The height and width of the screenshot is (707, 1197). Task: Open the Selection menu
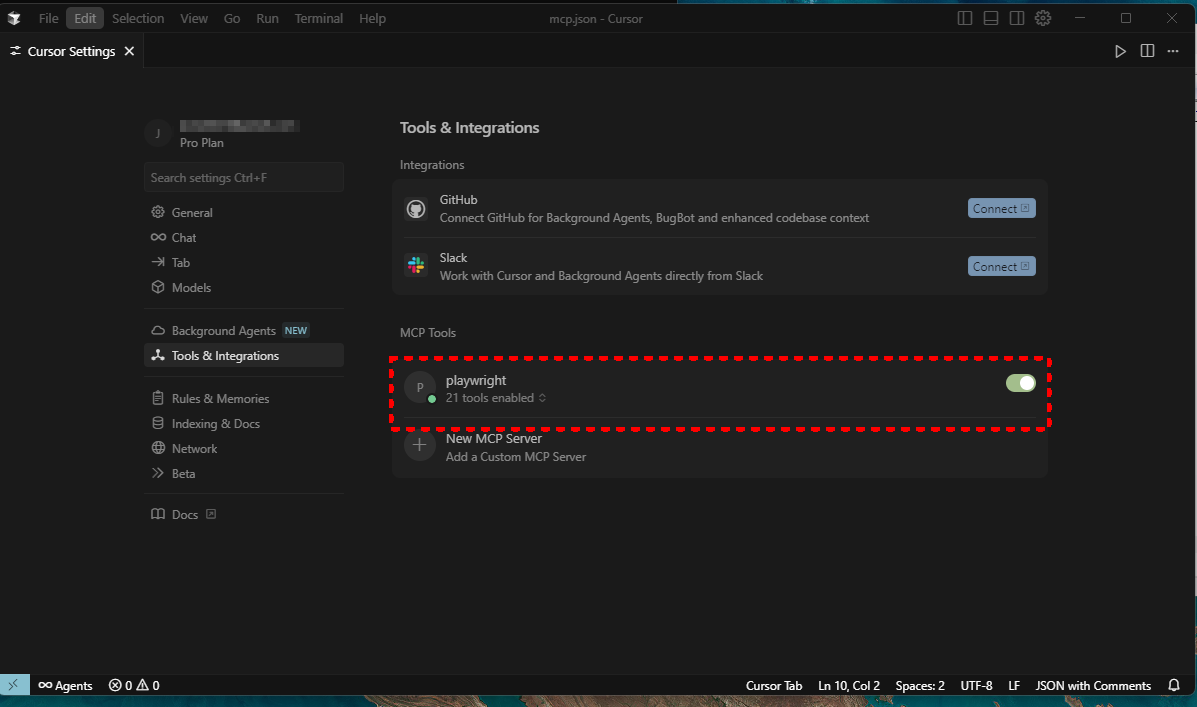(x=138, y=18)
